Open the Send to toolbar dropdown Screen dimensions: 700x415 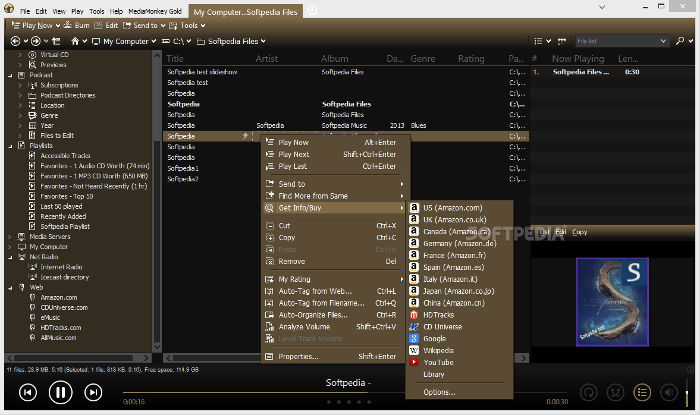click(163, 26)
